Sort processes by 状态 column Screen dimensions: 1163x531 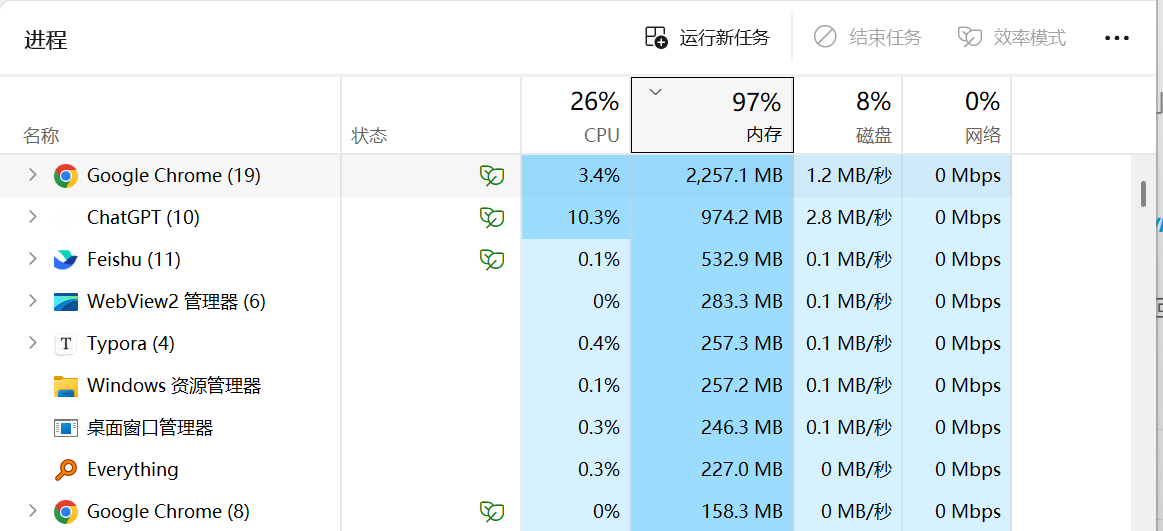[431, 116]
